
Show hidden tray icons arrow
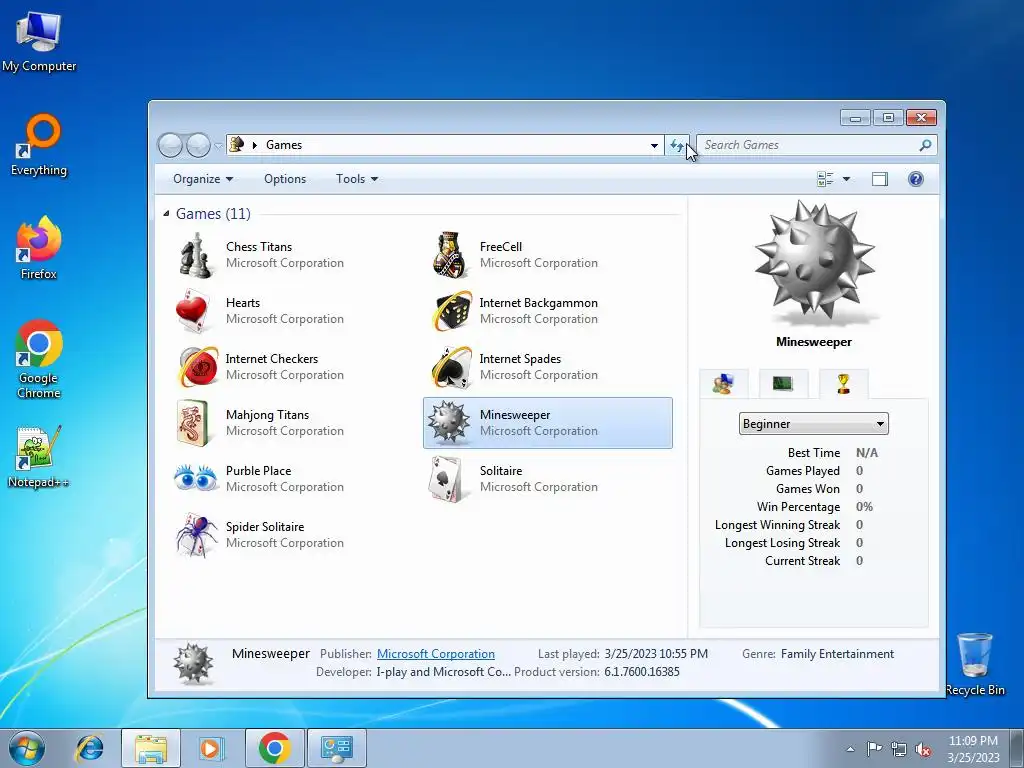(x=850, y=749)
